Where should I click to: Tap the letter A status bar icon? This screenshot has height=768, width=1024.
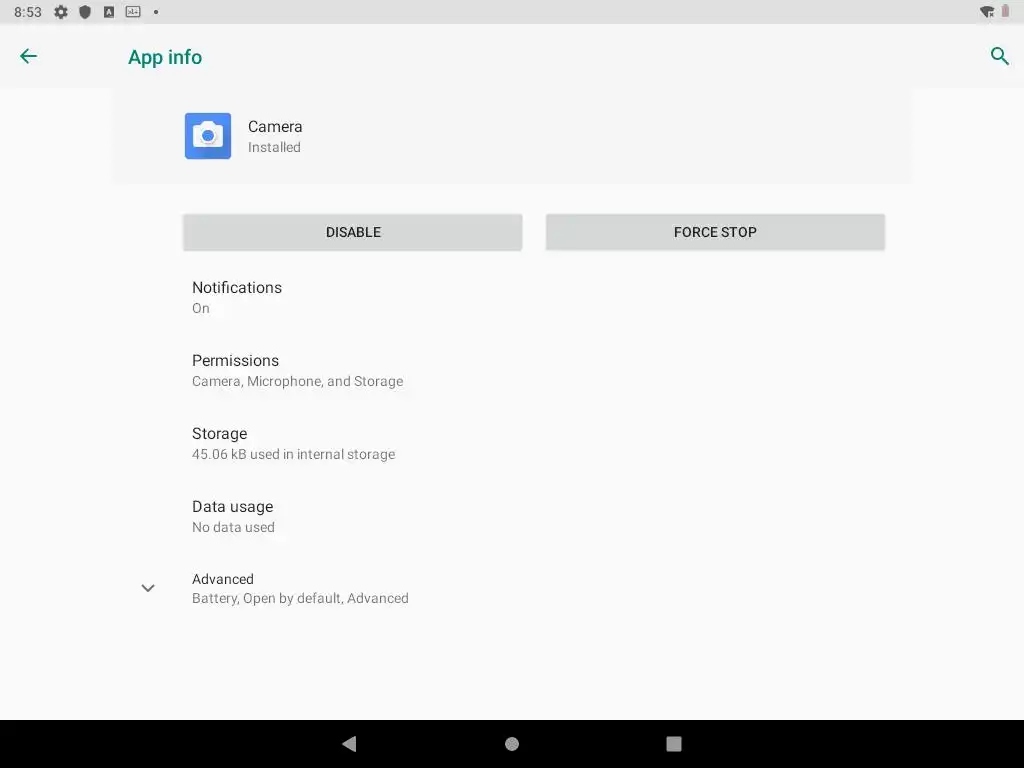coord(109,12)
